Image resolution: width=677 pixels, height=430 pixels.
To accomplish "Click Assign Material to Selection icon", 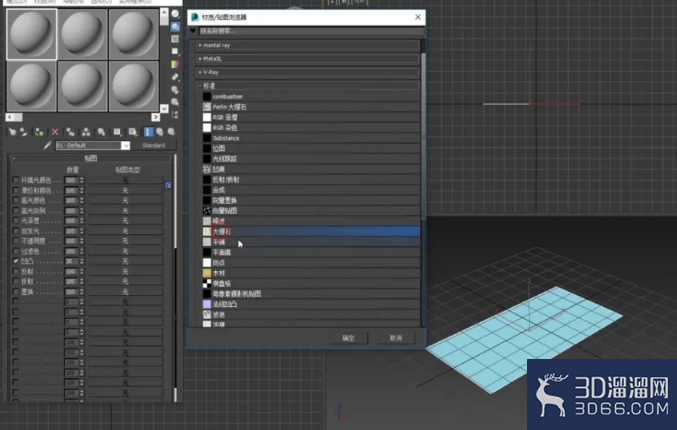I will click(39, 132).
